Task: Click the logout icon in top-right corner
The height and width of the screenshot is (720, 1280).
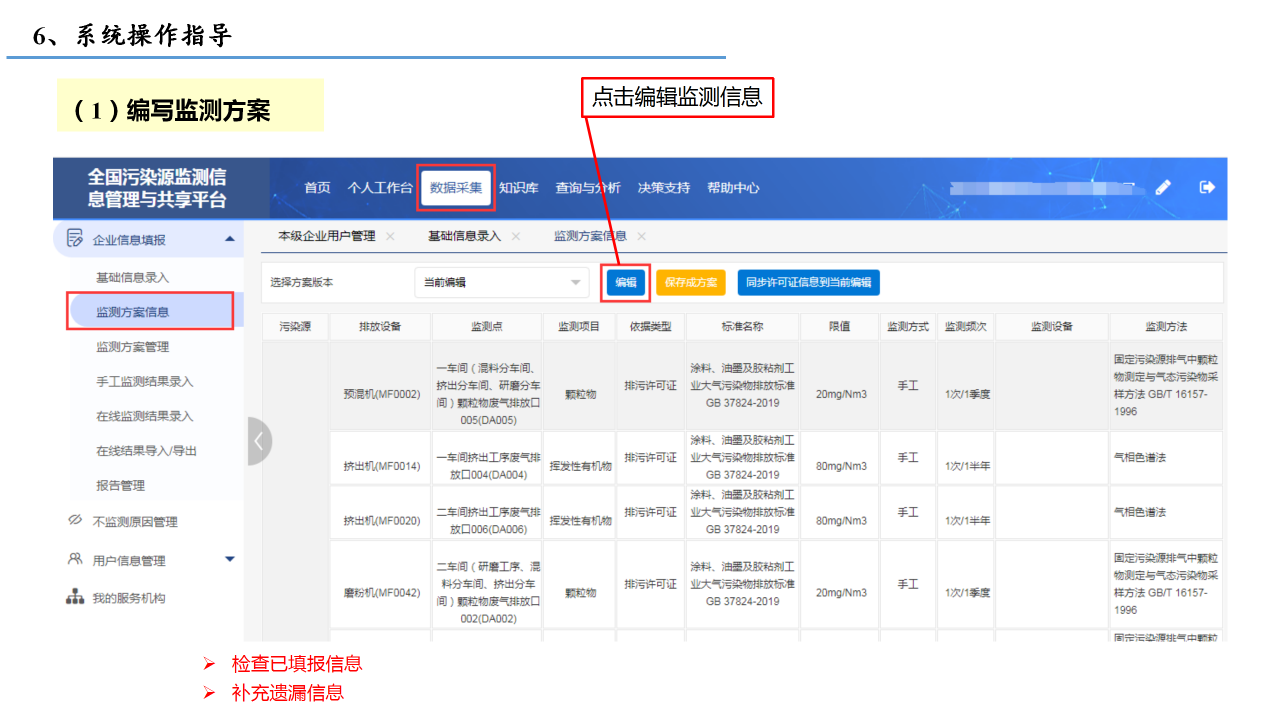Action: point(1207,187)
